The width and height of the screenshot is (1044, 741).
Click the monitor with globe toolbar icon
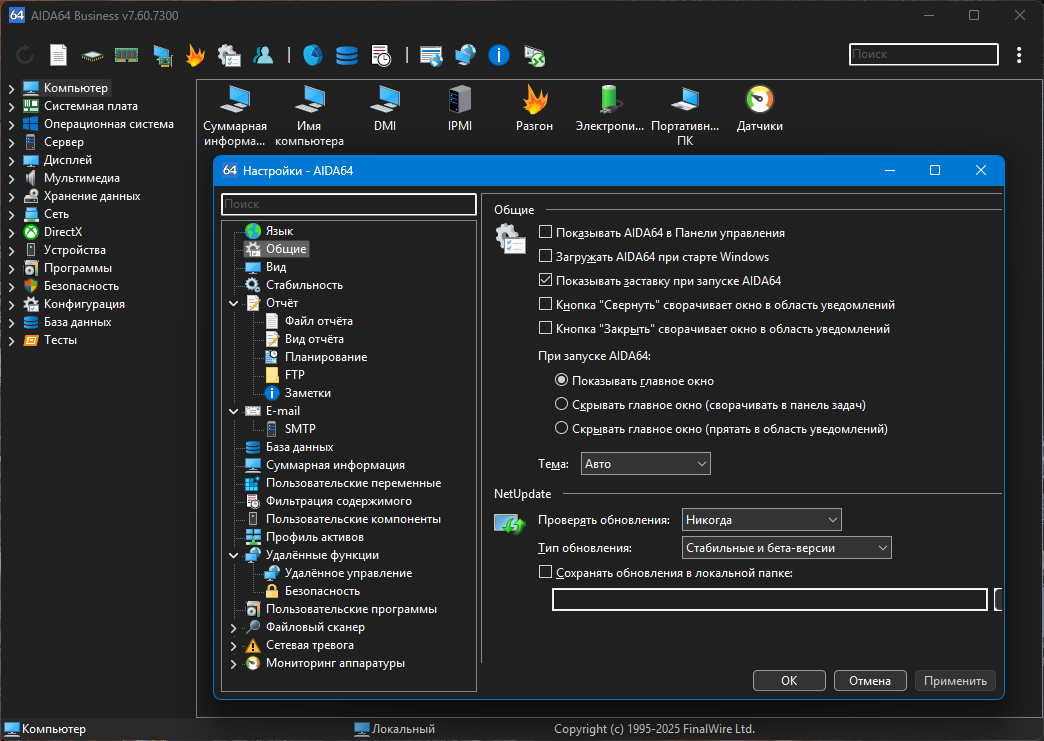coord(465,55)
